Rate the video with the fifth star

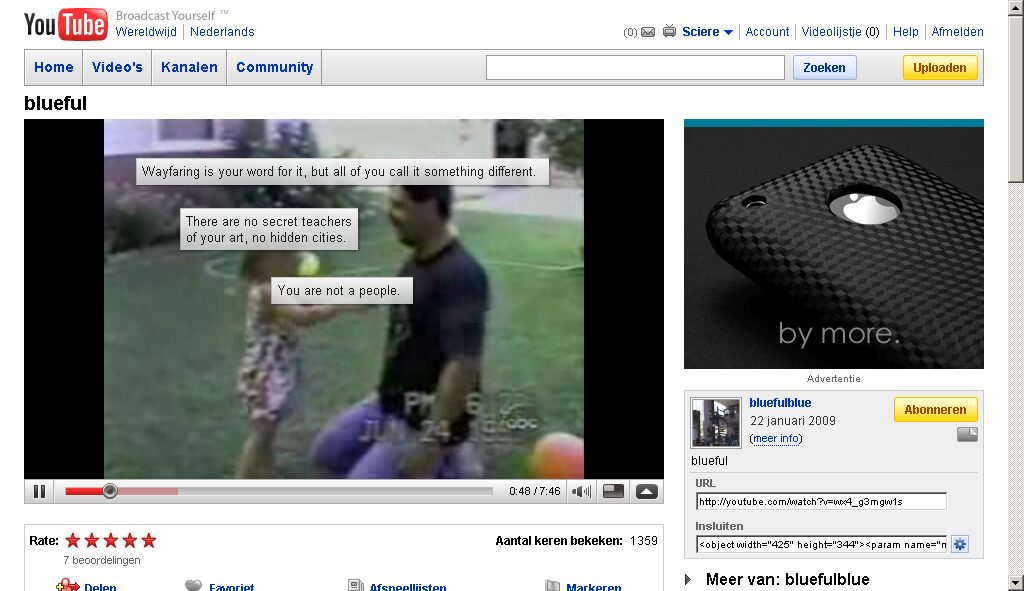(x=149, y=541)
